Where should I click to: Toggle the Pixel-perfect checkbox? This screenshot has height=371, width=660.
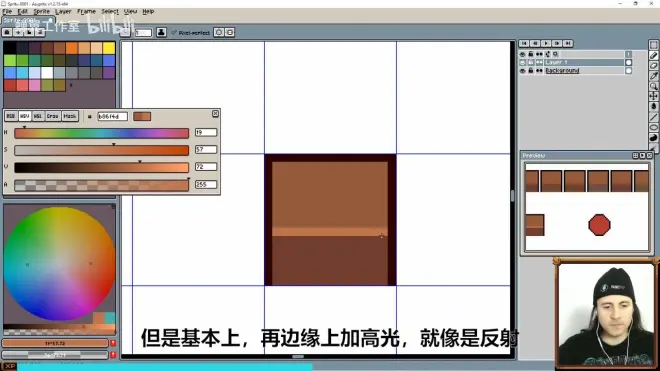point(174,32)
